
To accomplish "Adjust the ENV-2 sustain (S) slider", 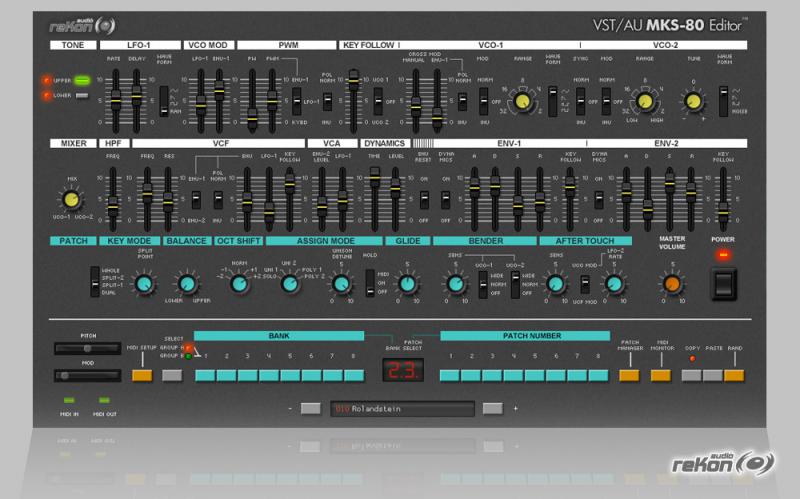I will pyautogui.click(x=669, y=181).
